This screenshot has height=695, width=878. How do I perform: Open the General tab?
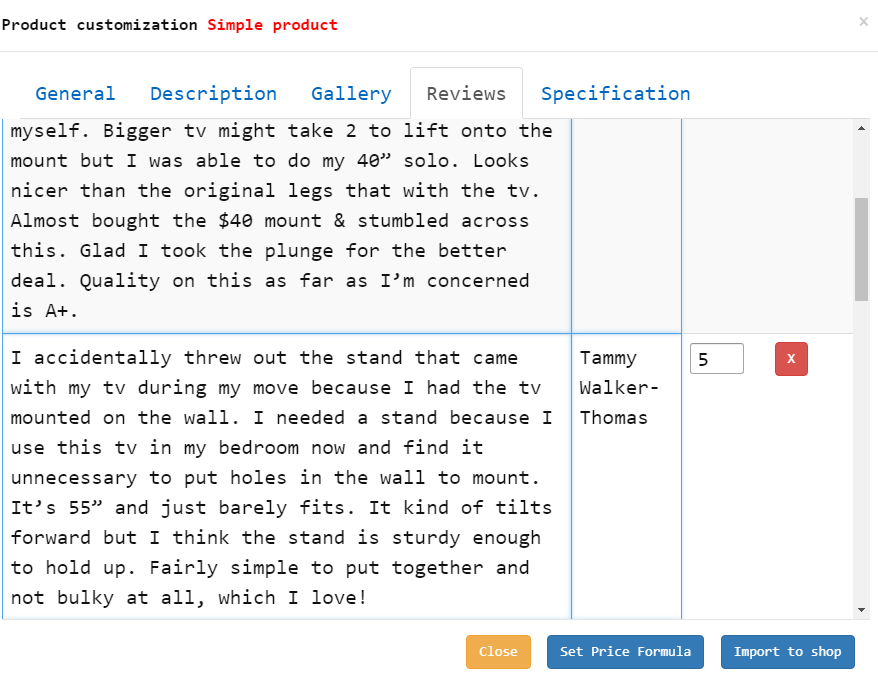(x=75, y=94)
